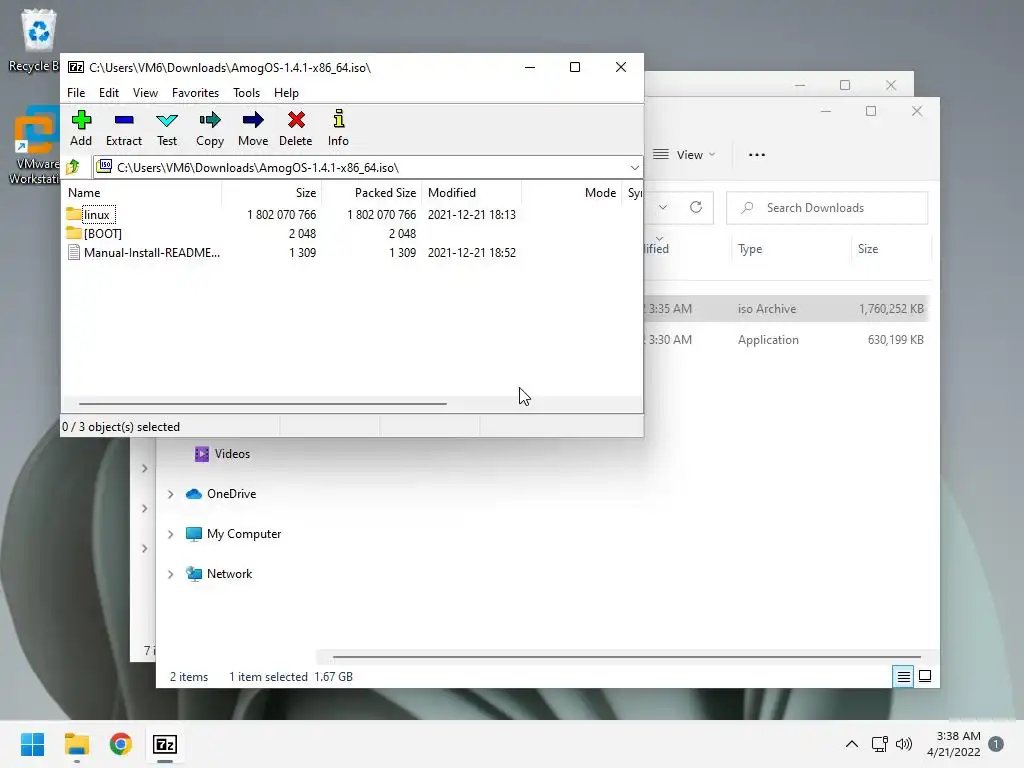Viewport: 1024px width, 768px height.
Task: Expand the My Computer tree node
Action: (x=170, y=534)
